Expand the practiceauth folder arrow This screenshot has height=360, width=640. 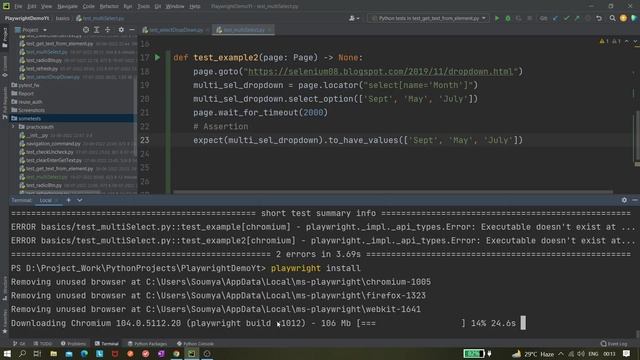[13, 127]
